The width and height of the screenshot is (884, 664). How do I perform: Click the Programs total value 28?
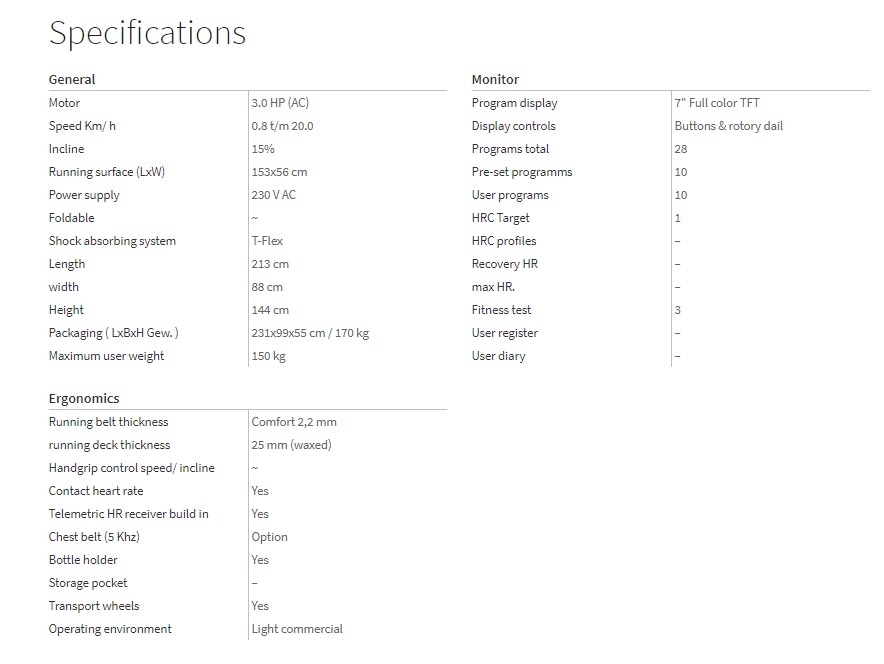(x=681, y=149)
